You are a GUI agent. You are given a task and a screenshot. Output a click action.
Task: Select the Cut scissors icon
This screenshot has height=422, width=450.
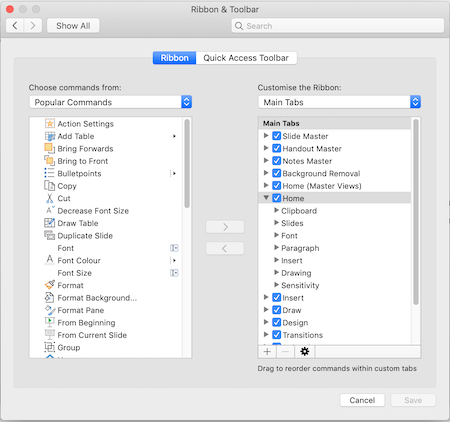coord(49,198)
